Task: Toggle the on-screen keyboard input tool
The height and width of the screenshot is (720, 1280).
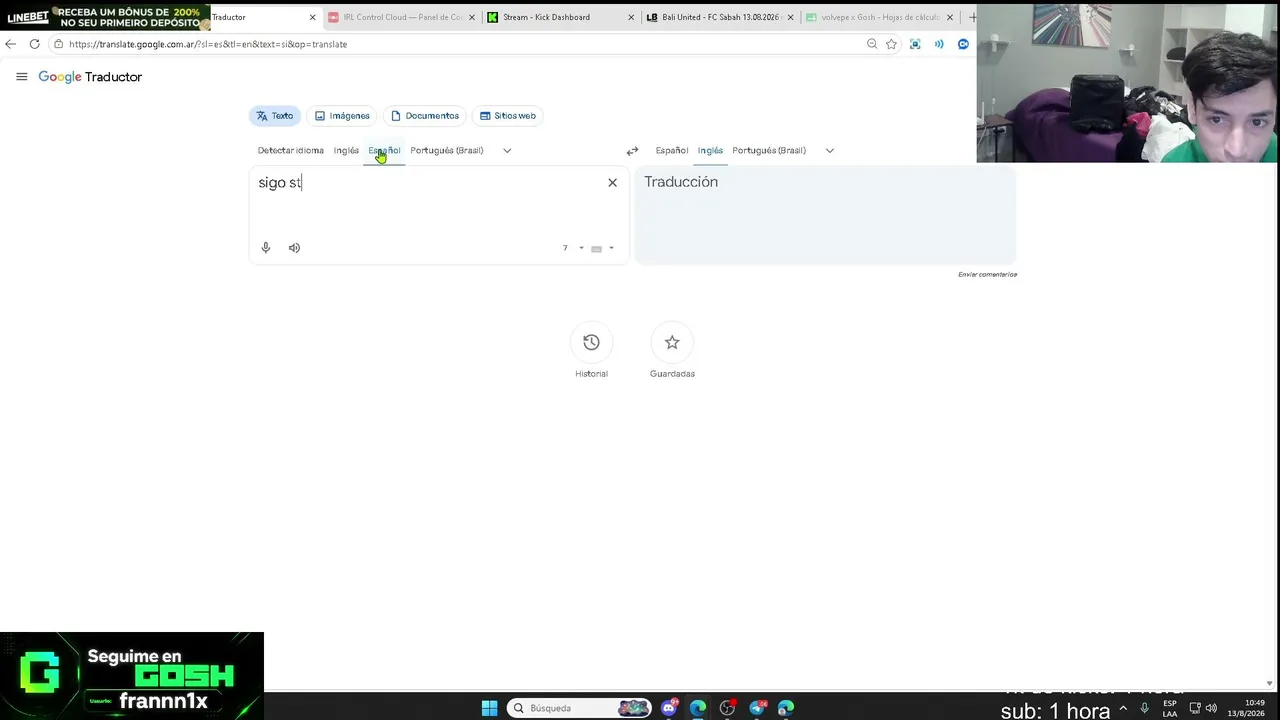Action: pyautogui.click(x=596, y=249)
